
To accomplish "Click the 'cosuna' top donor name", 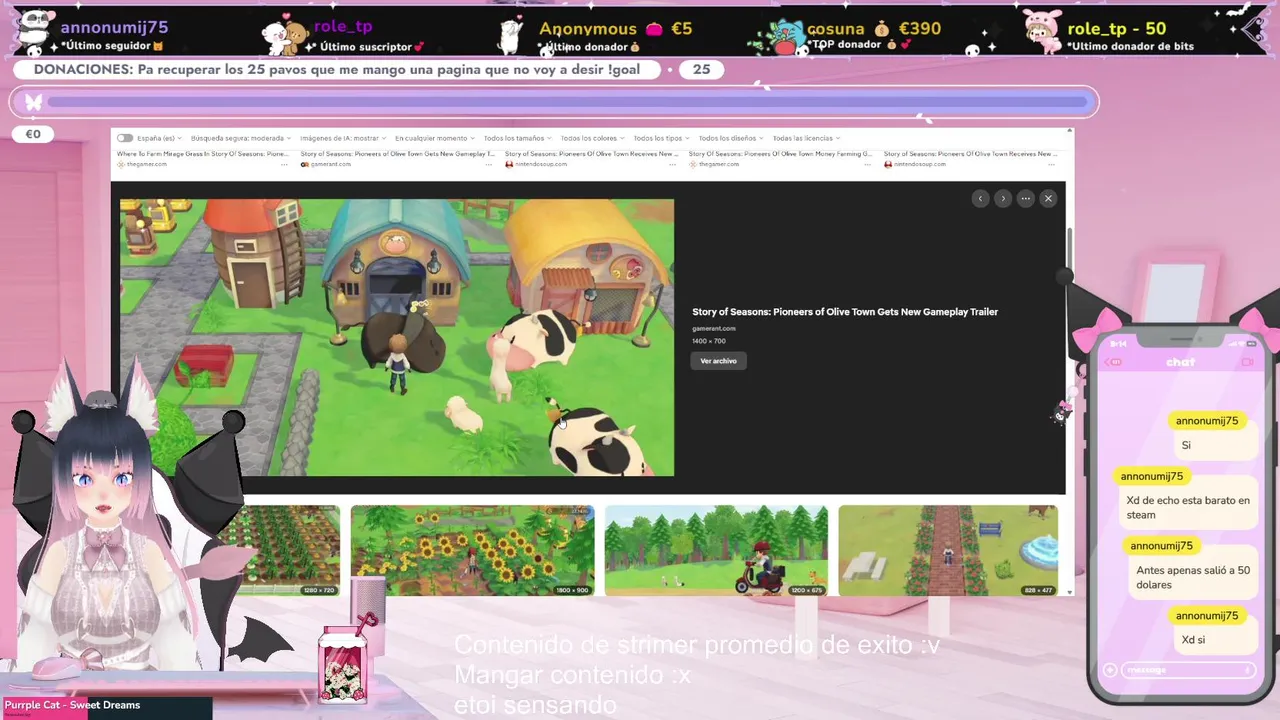I will pyautogui.click(x=836, y=29).
